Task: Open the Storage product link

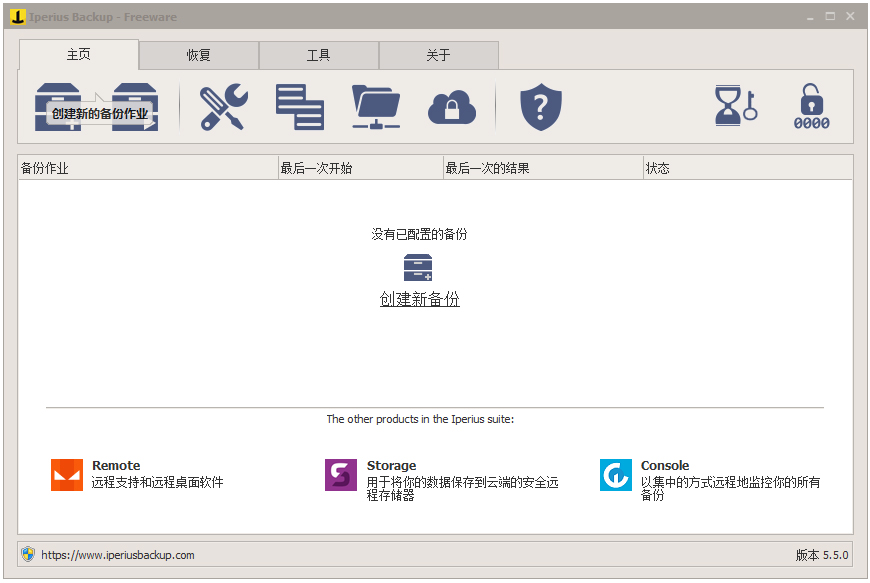Action: coord(391,465)
